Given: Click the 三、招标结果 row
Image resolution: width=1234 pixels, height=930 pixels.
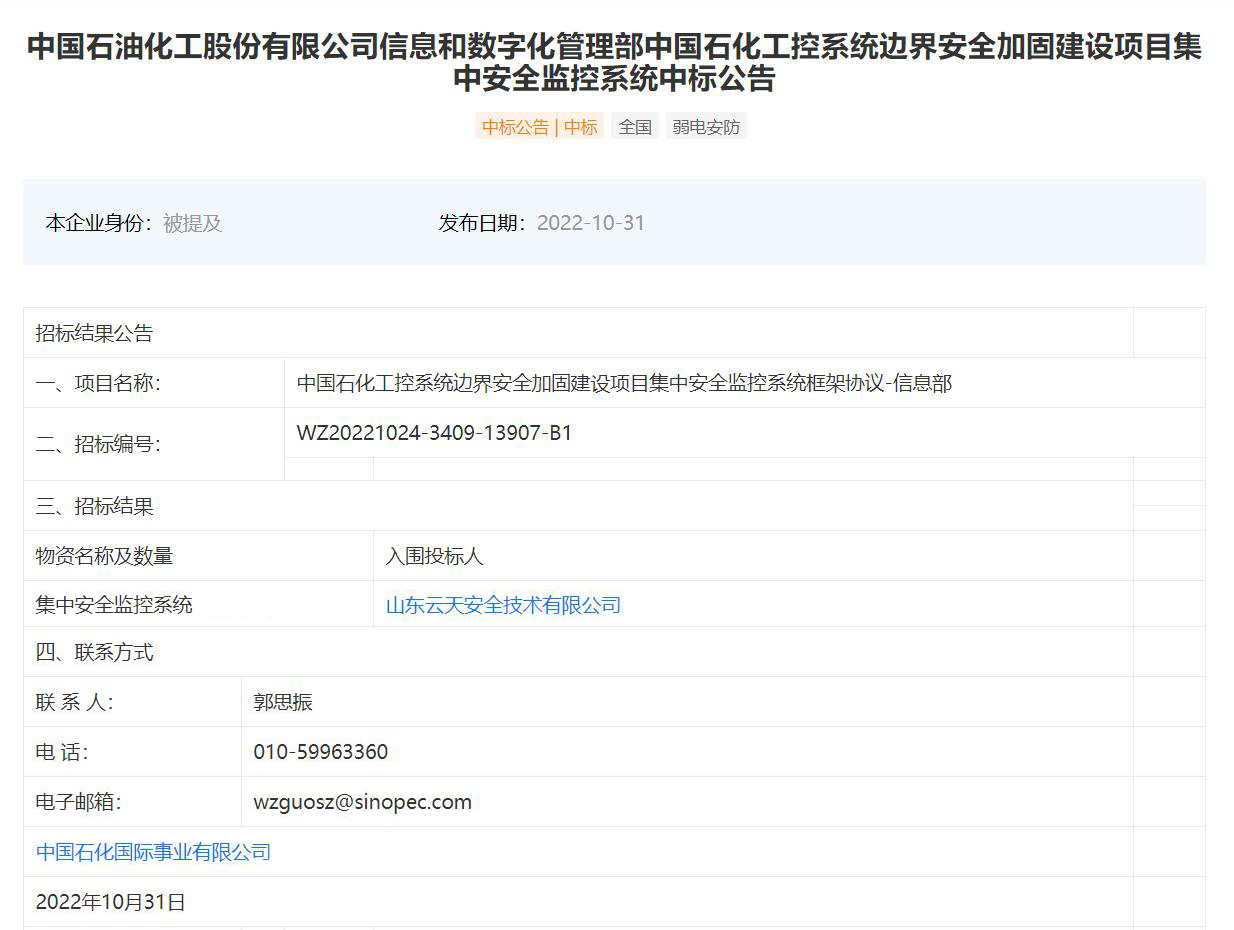Looking at the screenshot, I should coord(578,506).
